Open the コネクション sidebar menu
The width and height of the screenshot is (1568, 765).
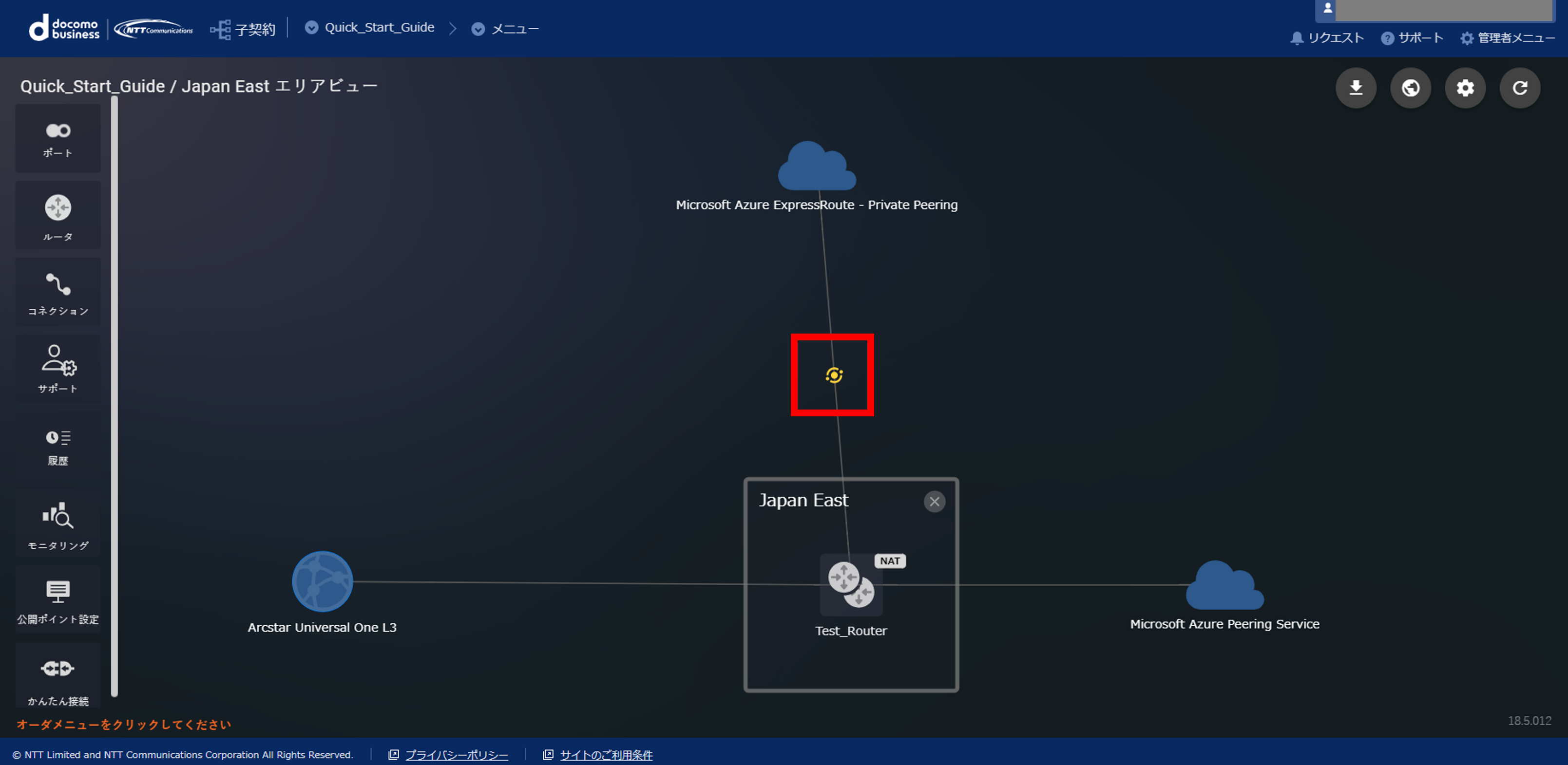point(58,292)
